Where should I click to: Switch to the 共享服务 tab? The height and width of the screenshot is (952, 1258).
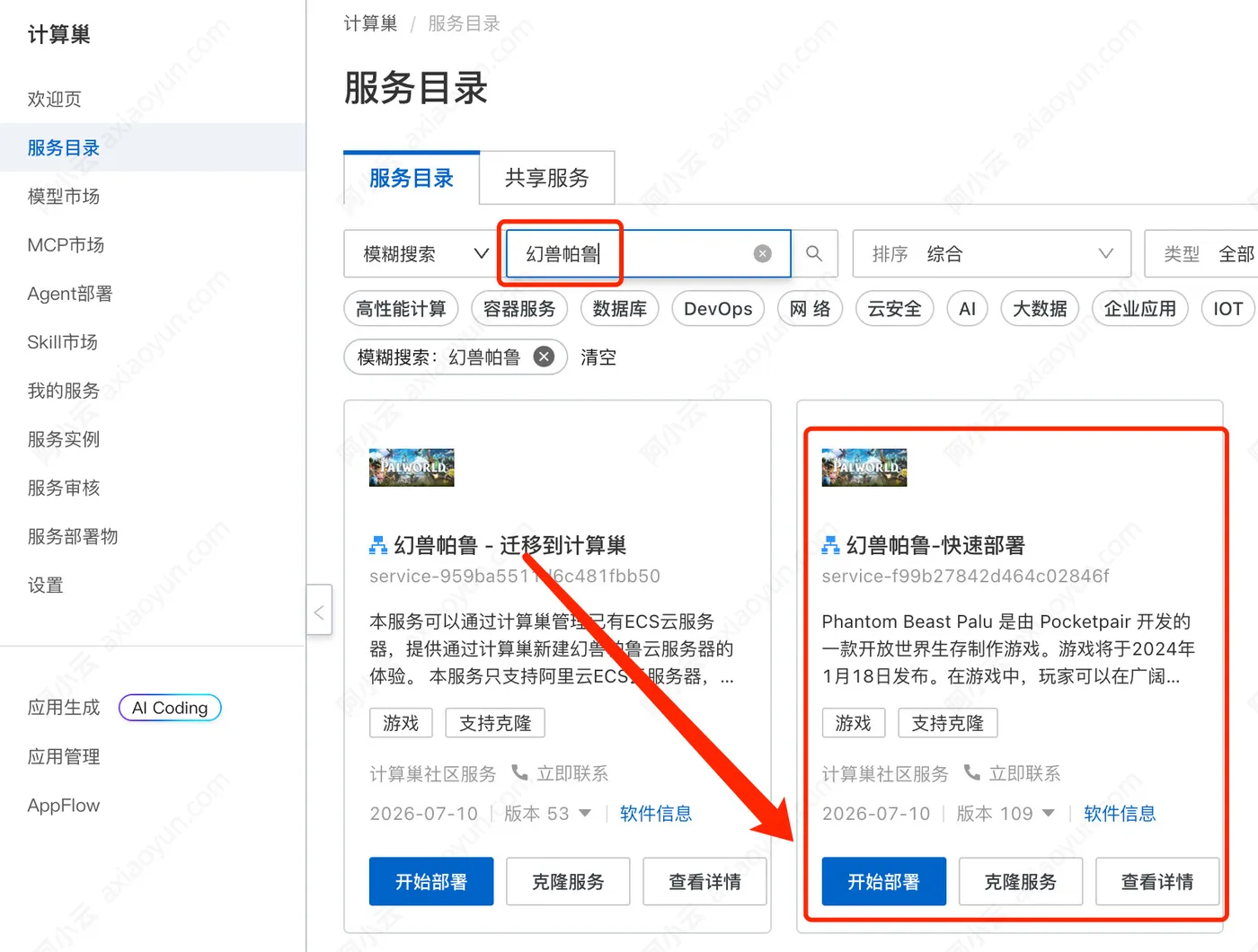546,178
